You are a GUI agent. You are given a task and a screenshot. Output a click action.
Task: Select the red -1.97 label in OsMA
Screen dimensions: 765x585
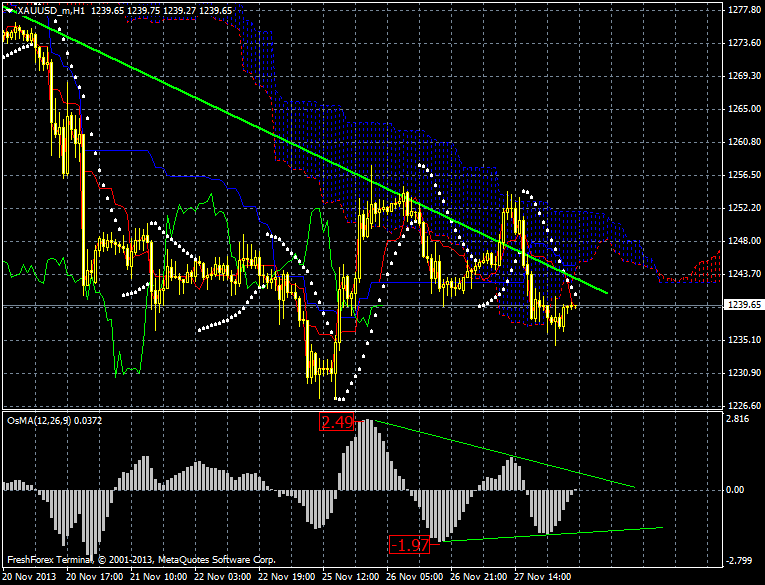click(410, 545)
